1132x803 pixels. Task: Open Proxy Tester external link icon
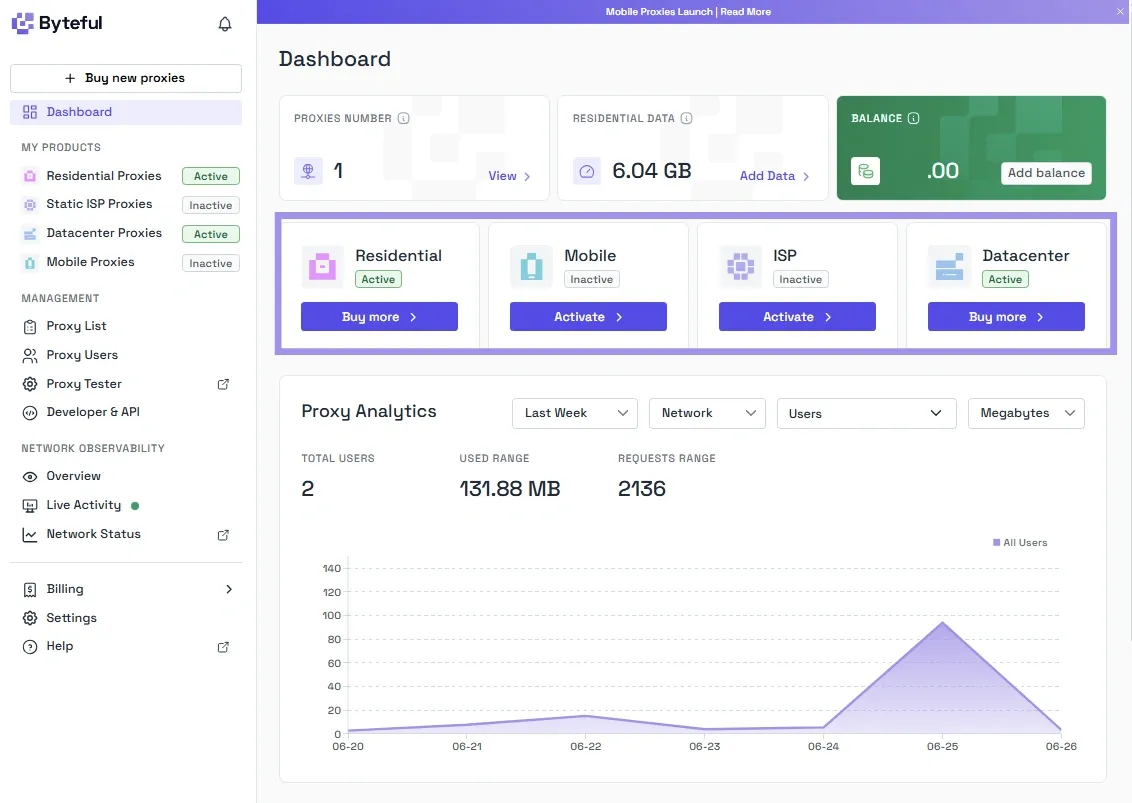click(x=223, y=384)
